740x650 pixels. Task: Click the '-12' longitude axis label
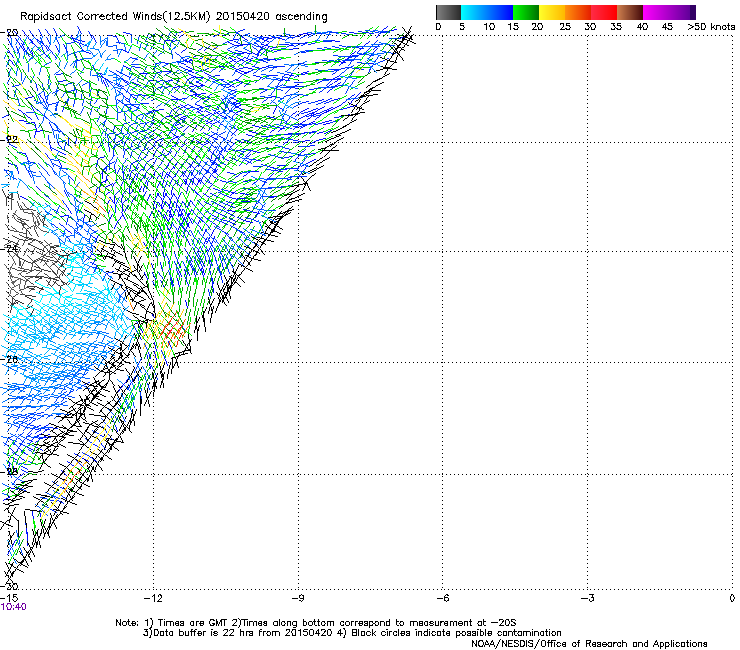click(153, 598)
